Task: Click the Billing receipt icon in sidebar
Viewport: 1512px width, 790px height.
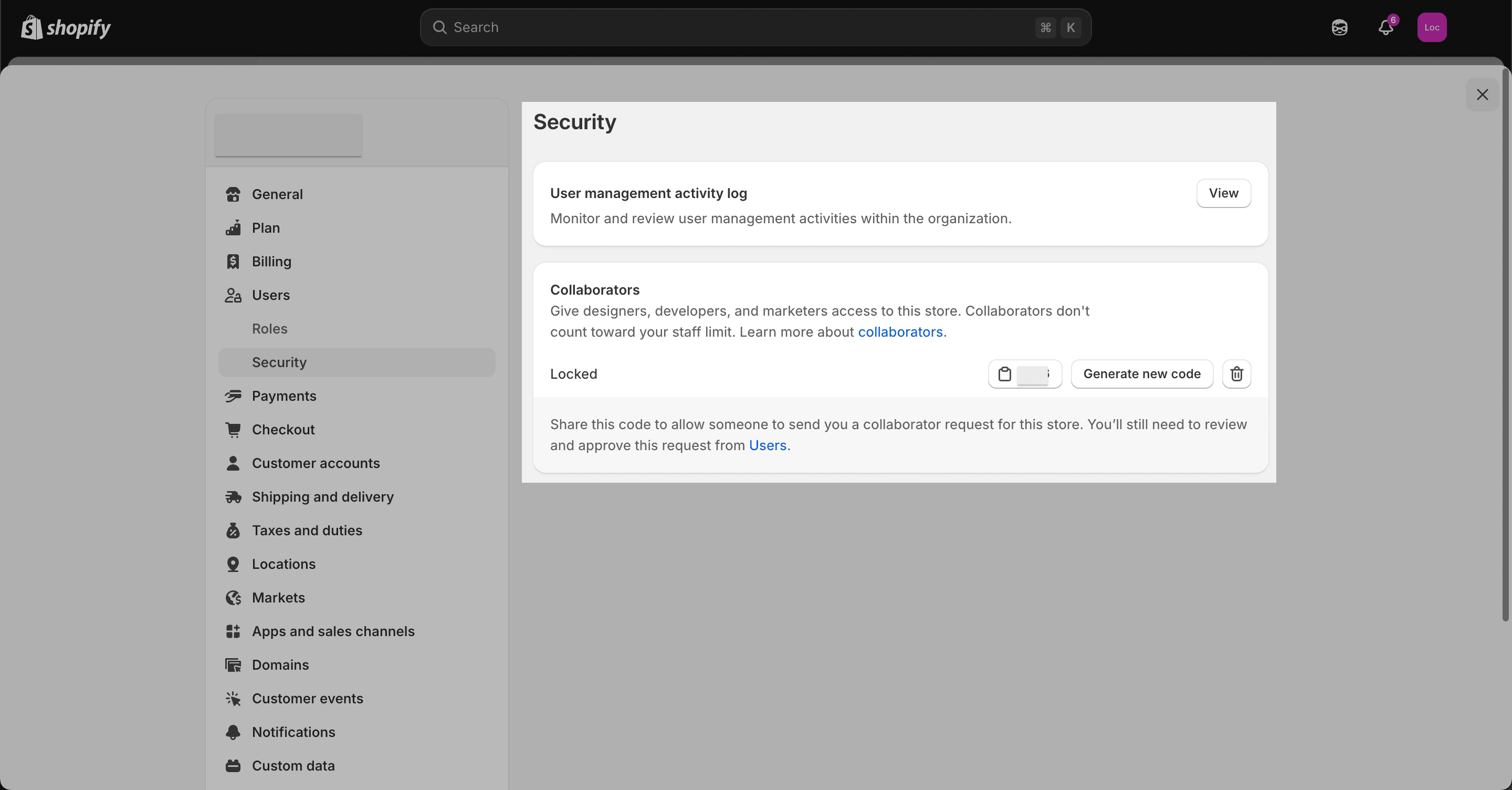Action: tap(233, 262)
